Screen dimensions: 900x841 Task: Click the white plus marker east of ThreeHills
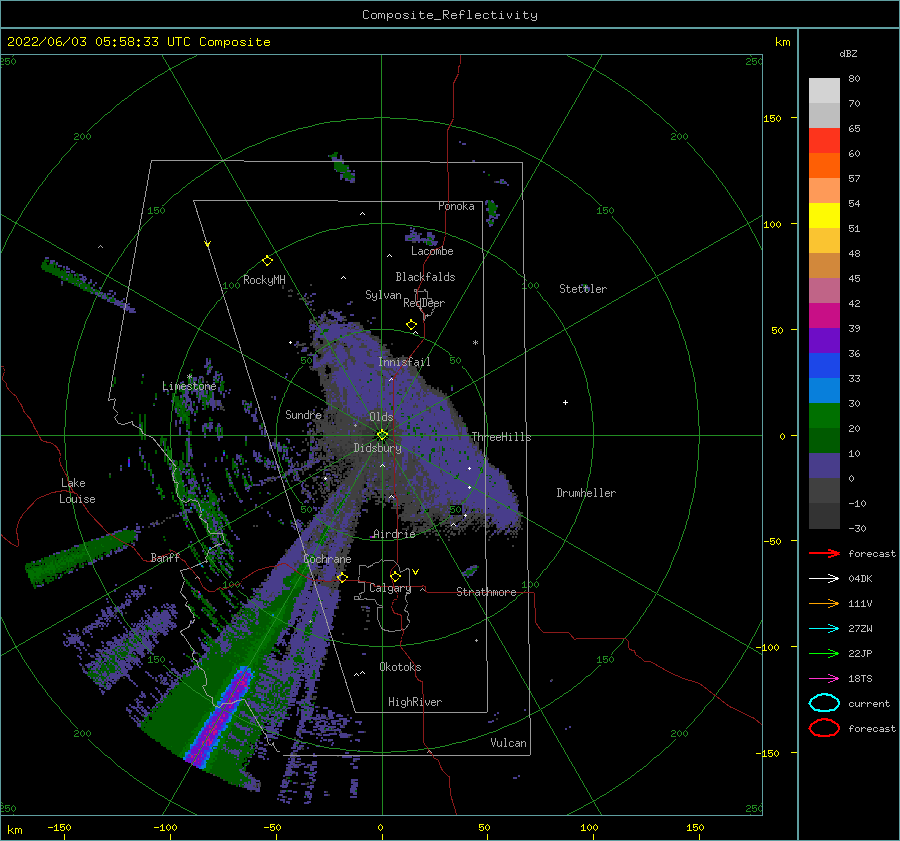[x=565, y=402]
